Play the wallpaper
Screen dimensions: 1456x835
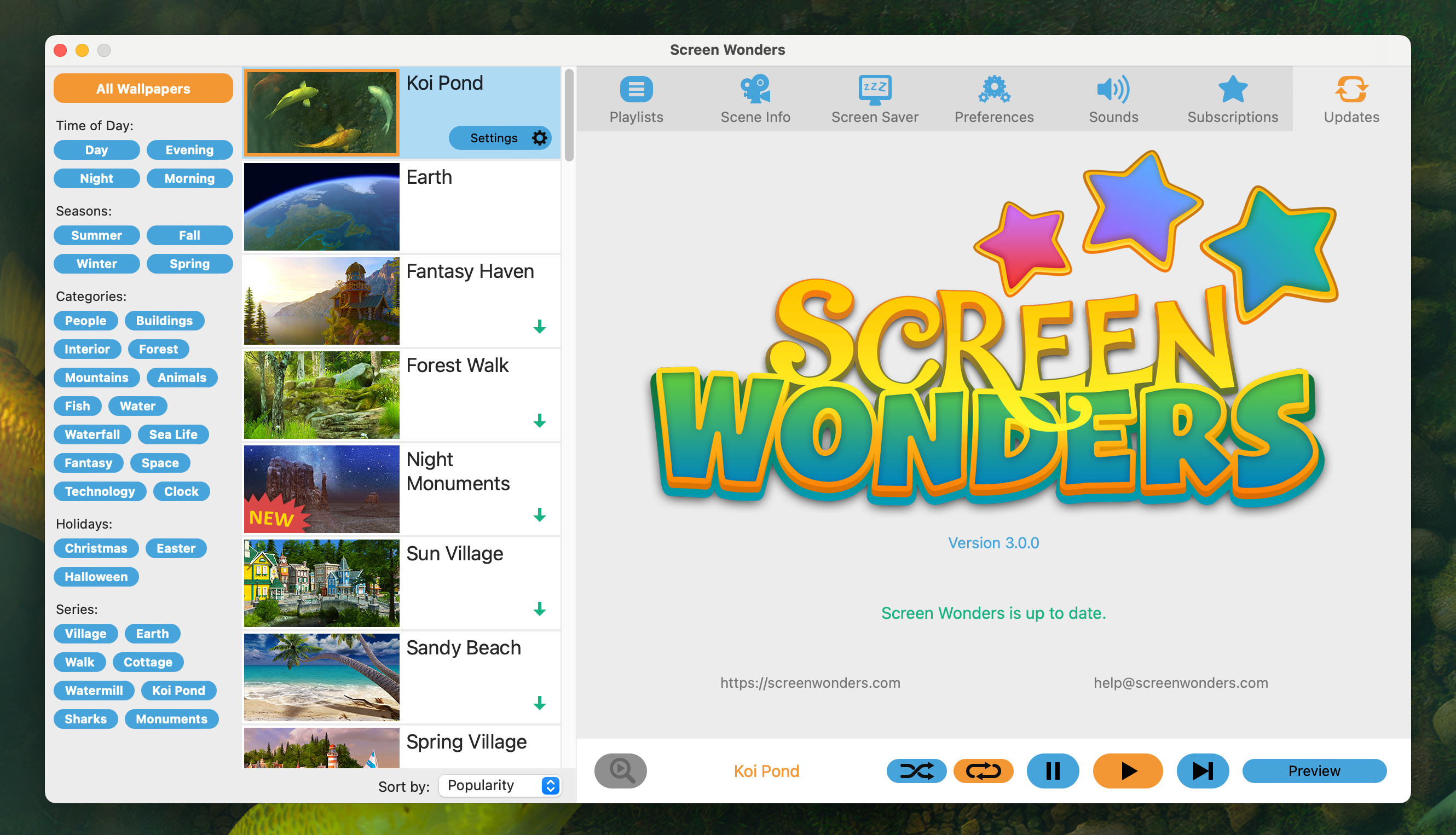[1128, 771]
